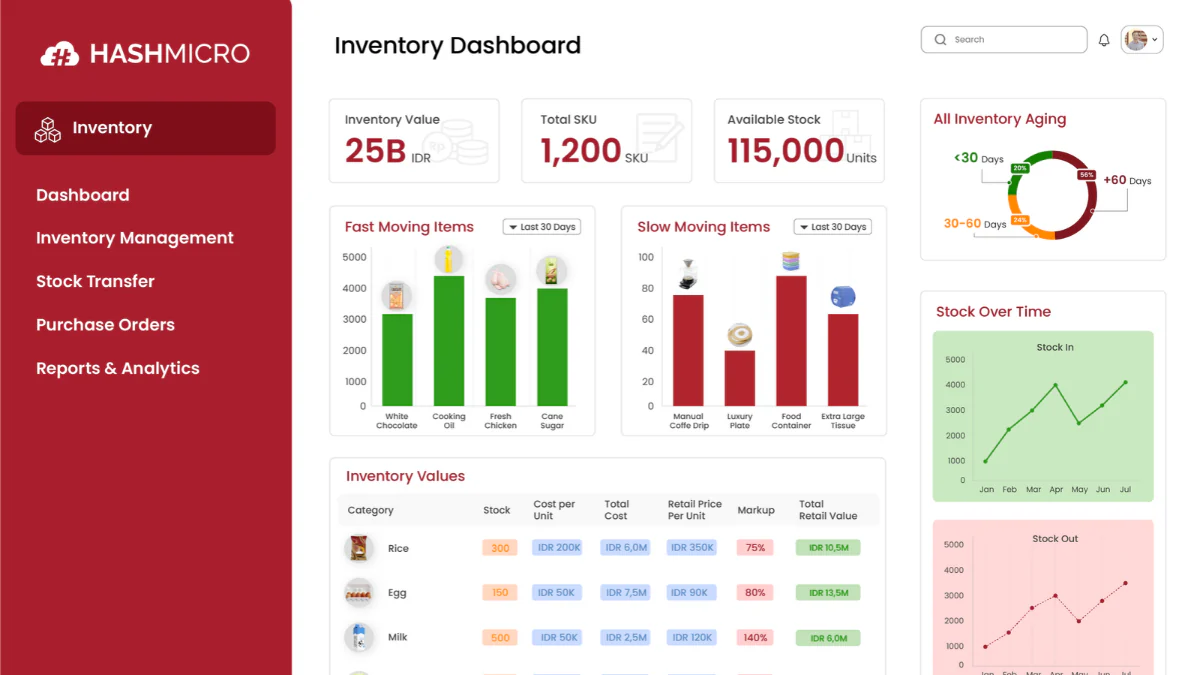Expand the profile menu chevron
Screen dimensions: 1200x675
point(1155,40)
